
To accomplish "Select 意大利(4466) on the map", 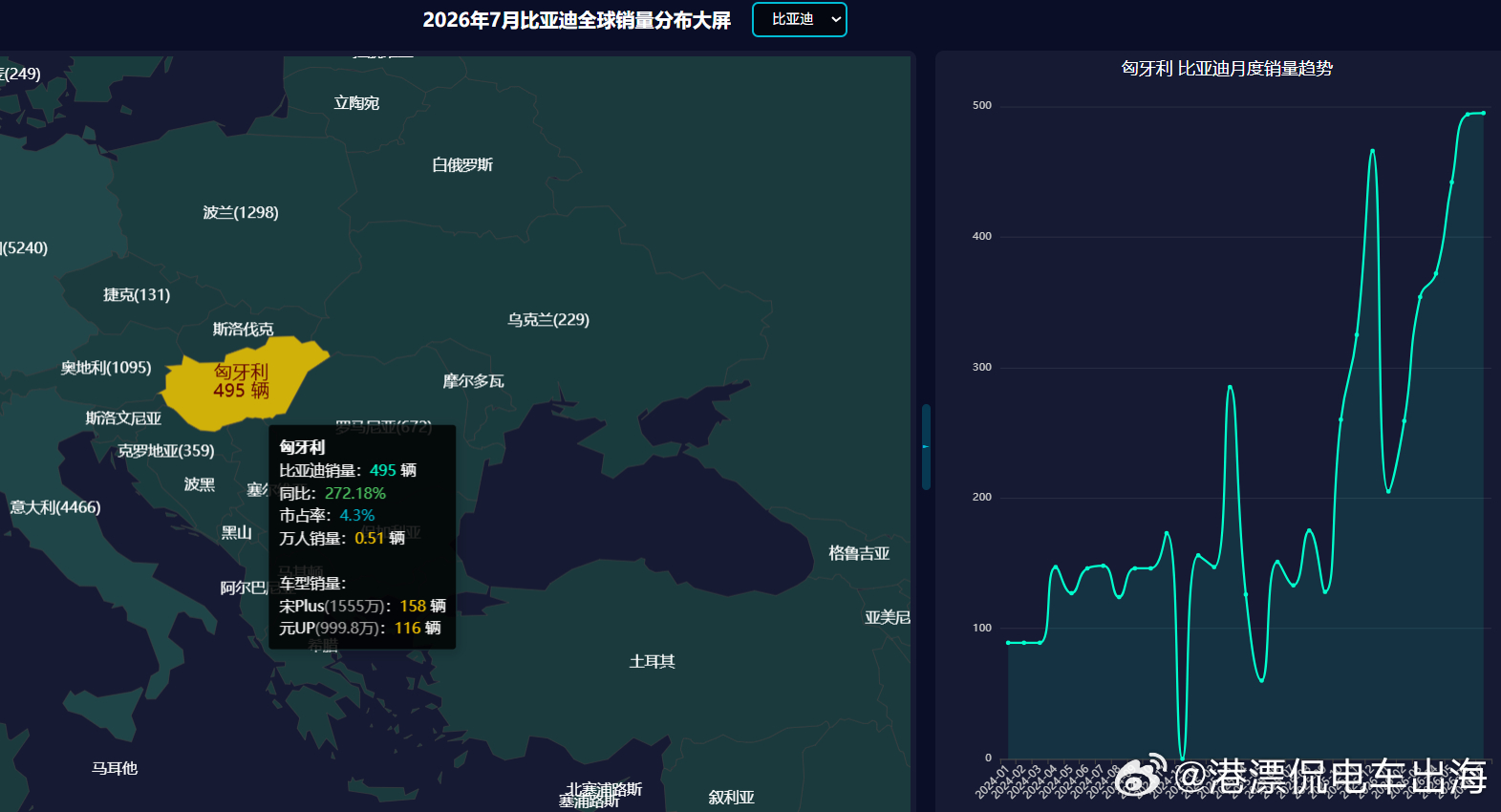I will coord(55,507).
